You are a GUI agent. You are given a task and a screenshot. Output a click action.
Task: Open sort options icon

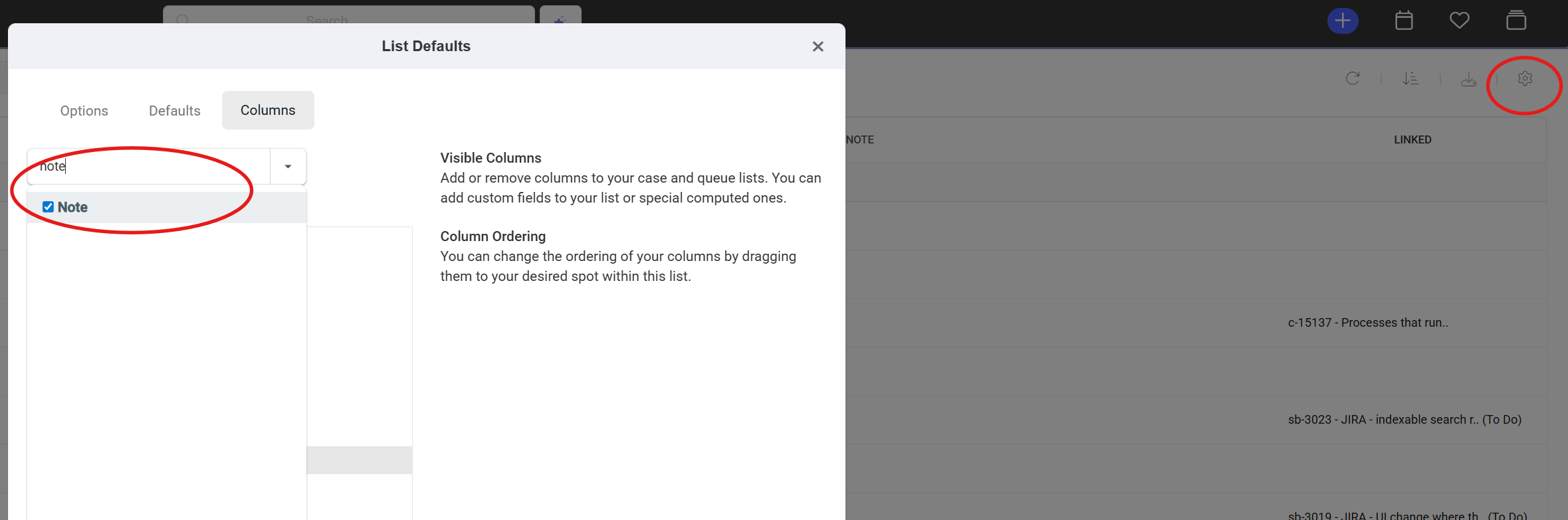point(1410,78)
